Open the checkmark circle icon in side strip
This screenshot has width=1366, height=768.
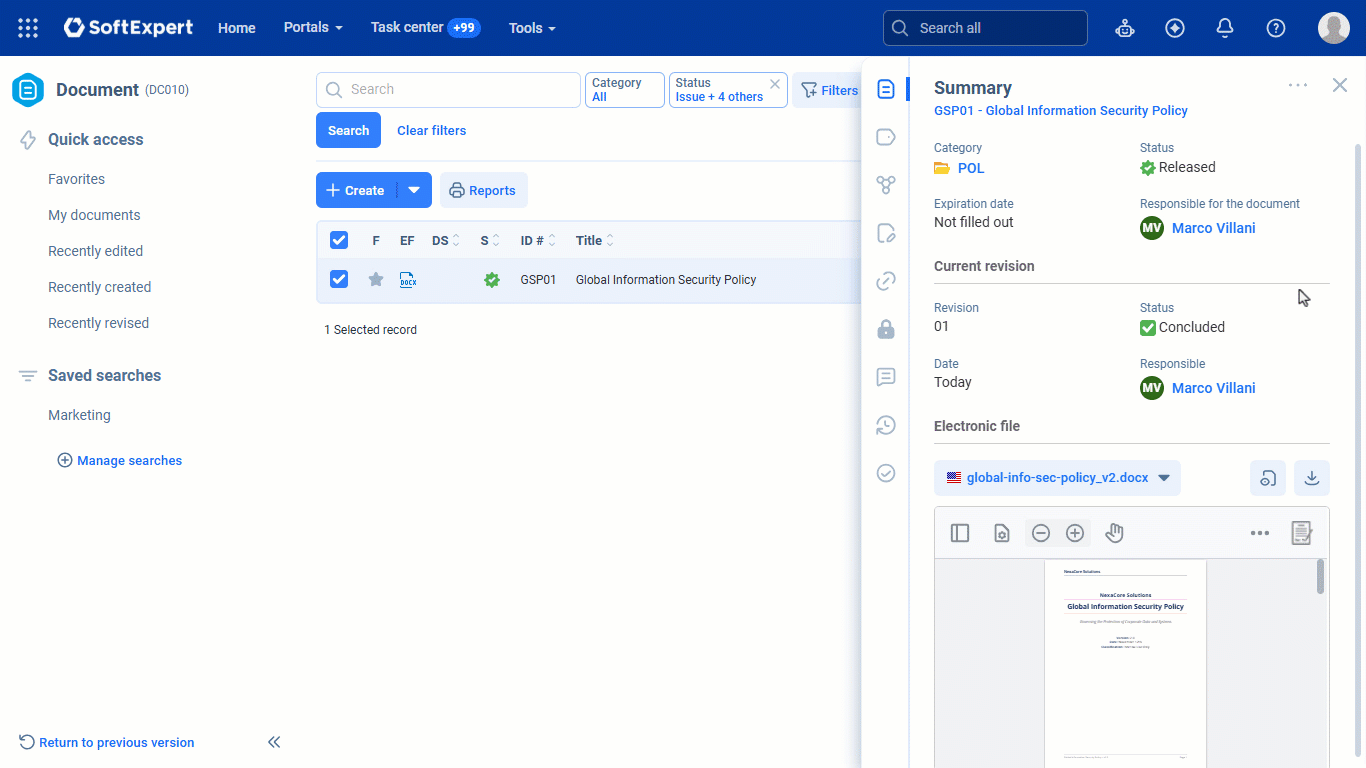(x=885, y=473)
